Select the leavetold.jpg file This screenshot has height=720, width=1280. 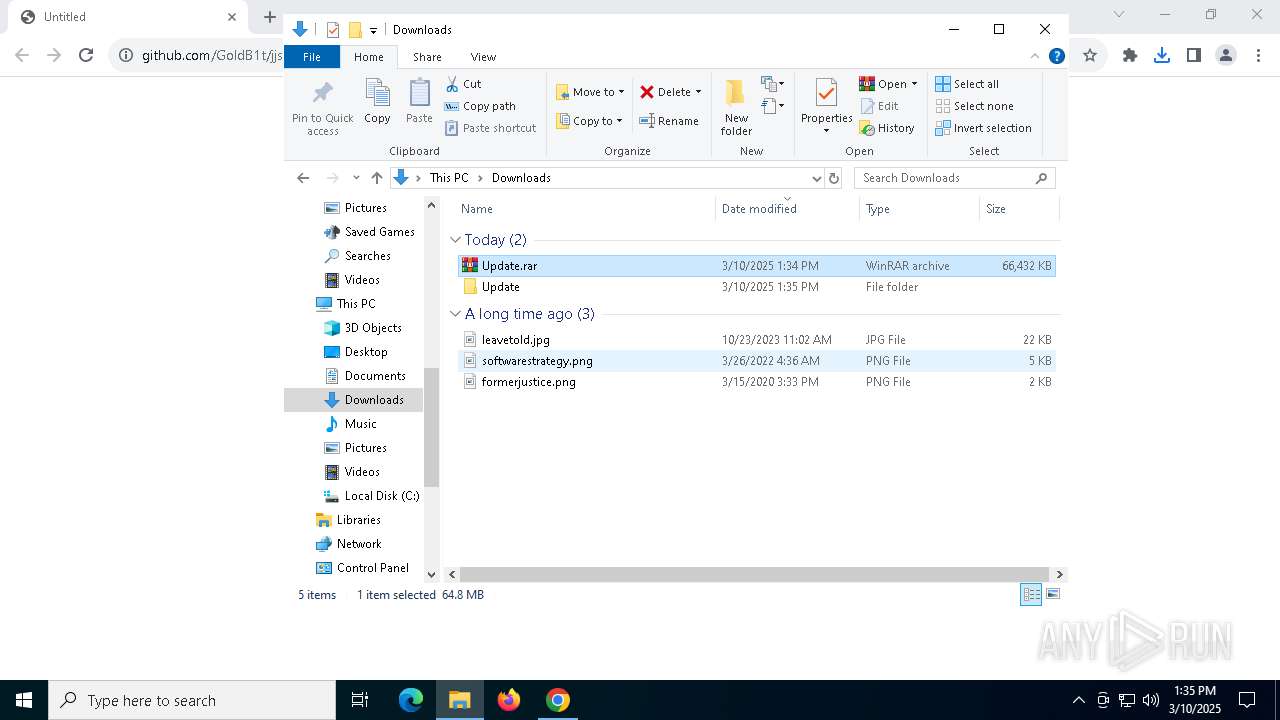tap(756, 340)
